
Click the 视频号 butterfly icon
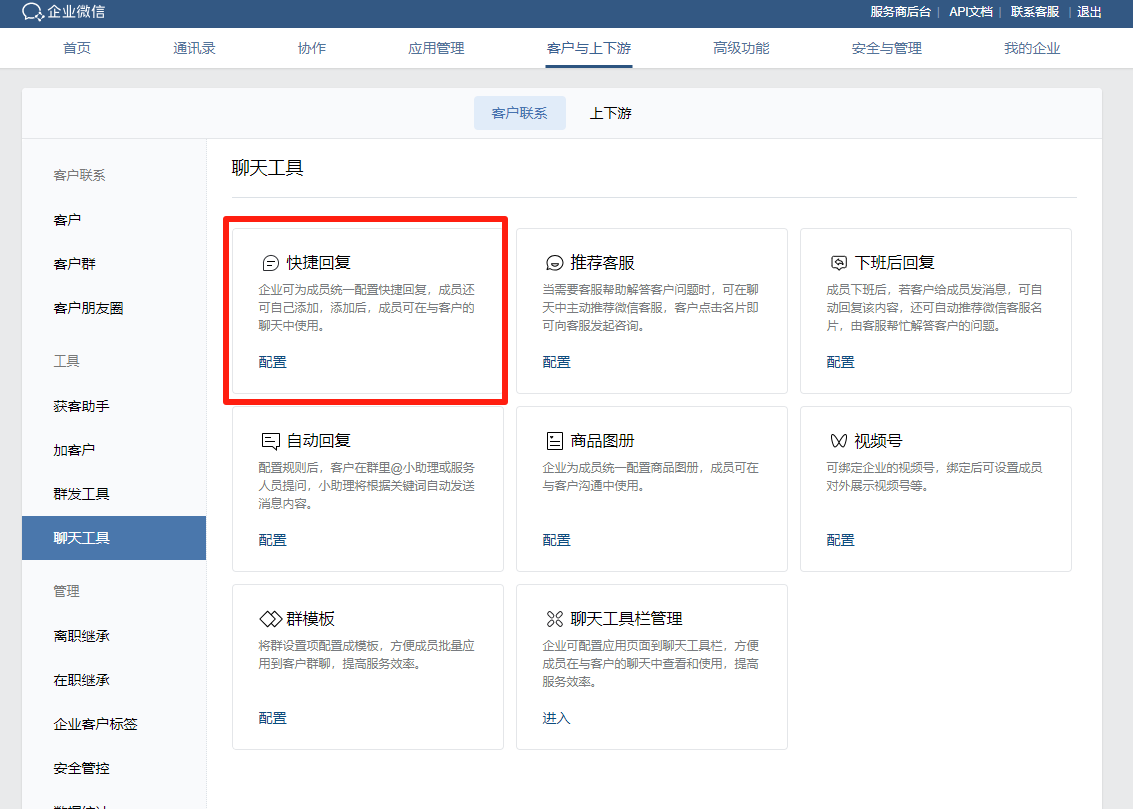pos(838,441)
